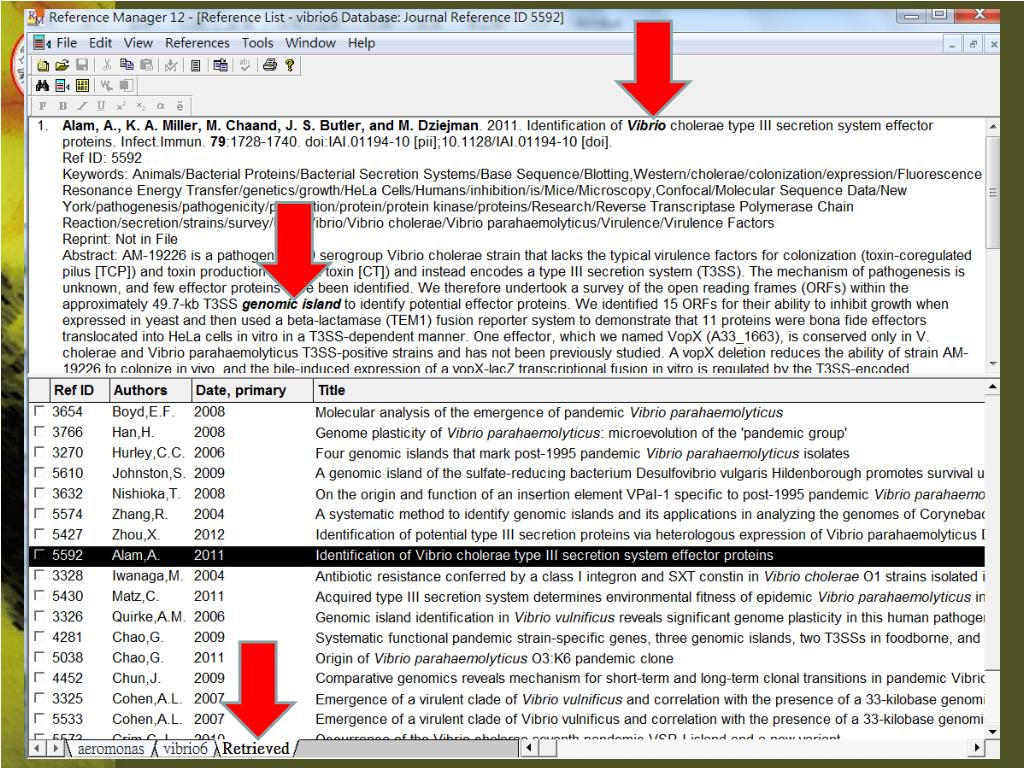Tick the checkbox for Ref ID 4452
Screen dimensions: 1024x768
pos(39,677)
